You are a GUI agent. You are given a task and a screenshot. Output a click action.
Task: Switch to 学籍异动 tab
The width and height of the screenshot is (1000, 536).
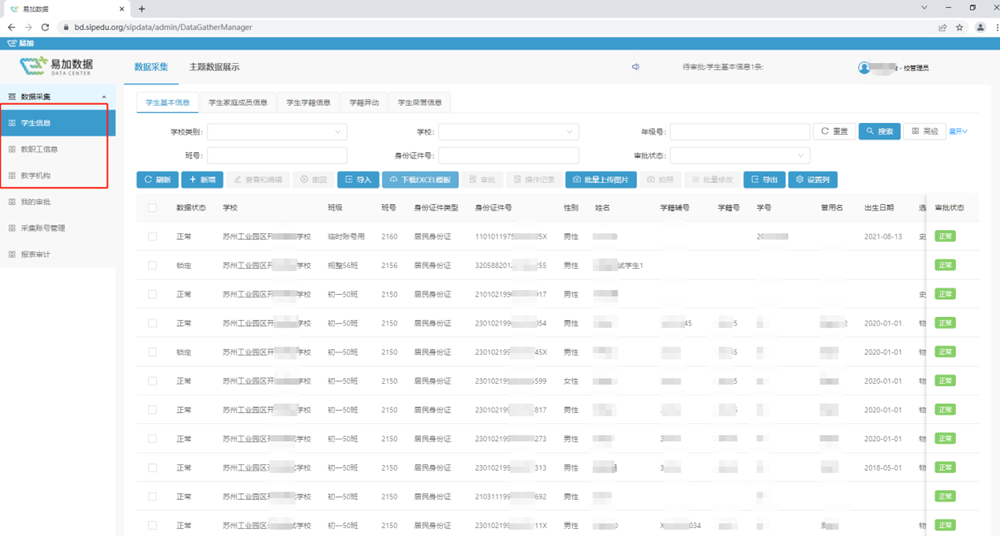coord(364,103)
